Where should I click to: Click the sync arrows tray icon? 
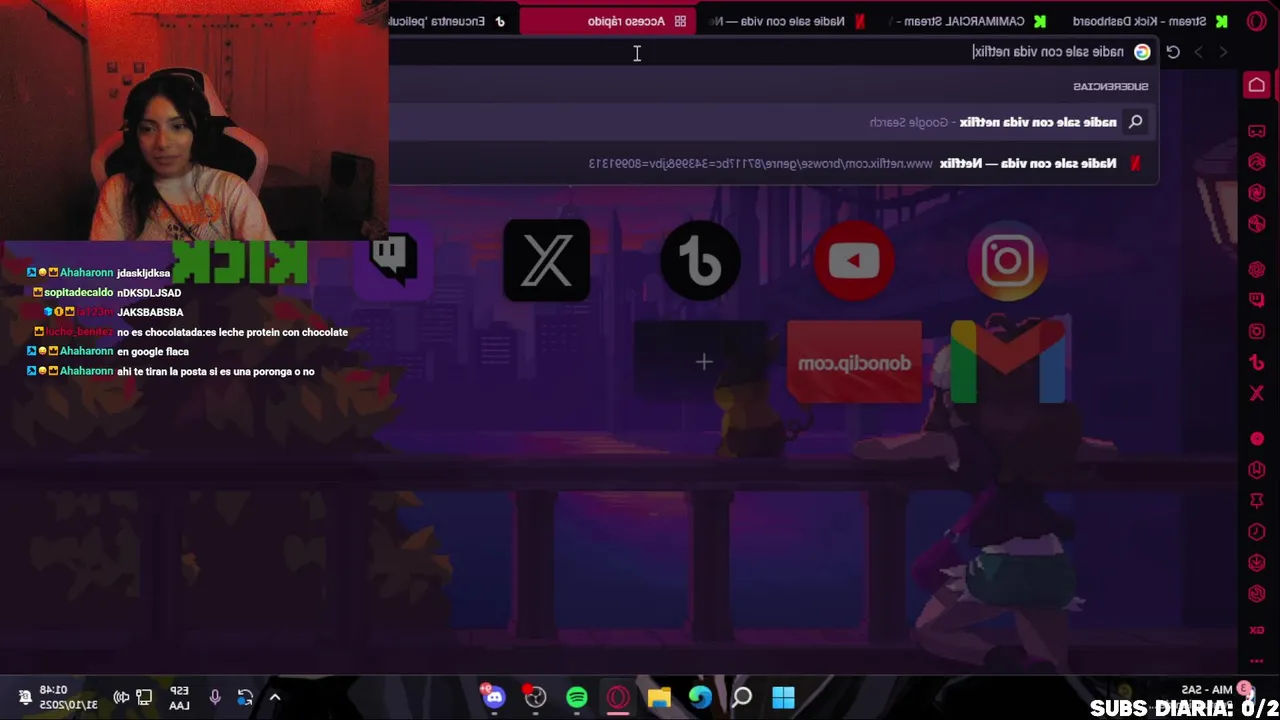(x=245, y=698)
